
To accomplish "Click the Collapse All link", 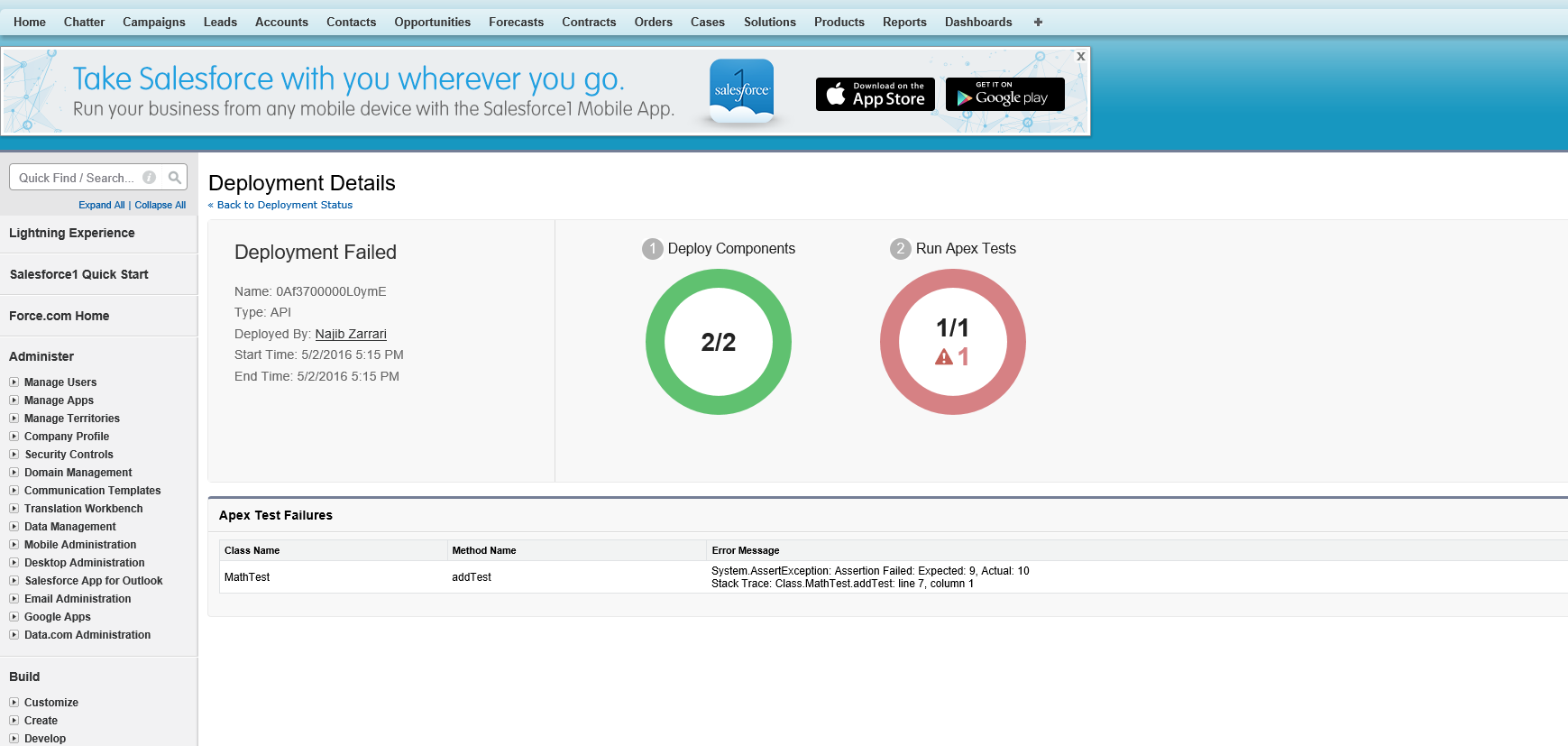I will [x=160, y=205].
